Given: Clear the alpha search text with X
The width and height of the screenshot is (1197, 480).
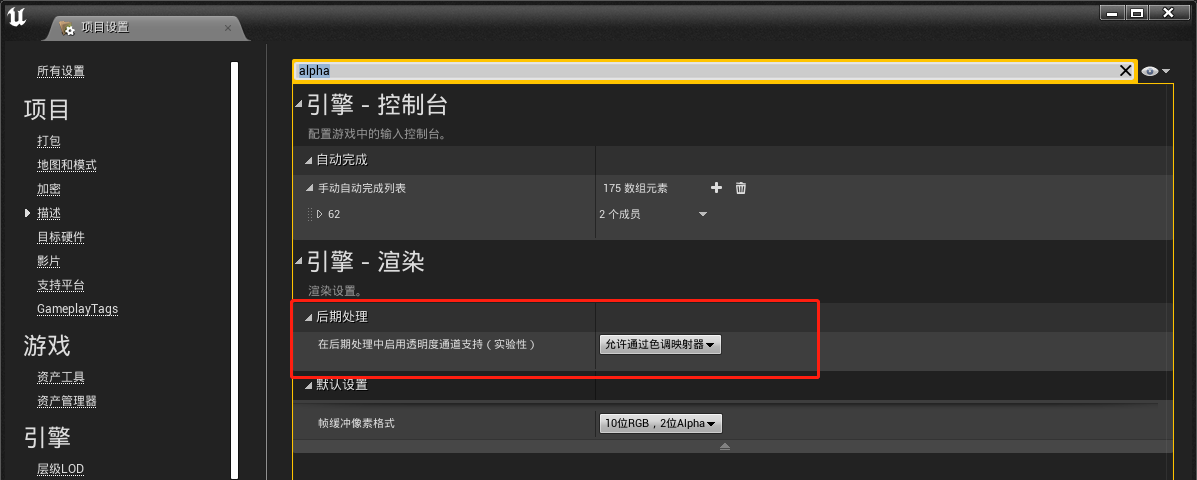Looking at the screenshot, I should pyautogui.click(x=1125, y=71).
